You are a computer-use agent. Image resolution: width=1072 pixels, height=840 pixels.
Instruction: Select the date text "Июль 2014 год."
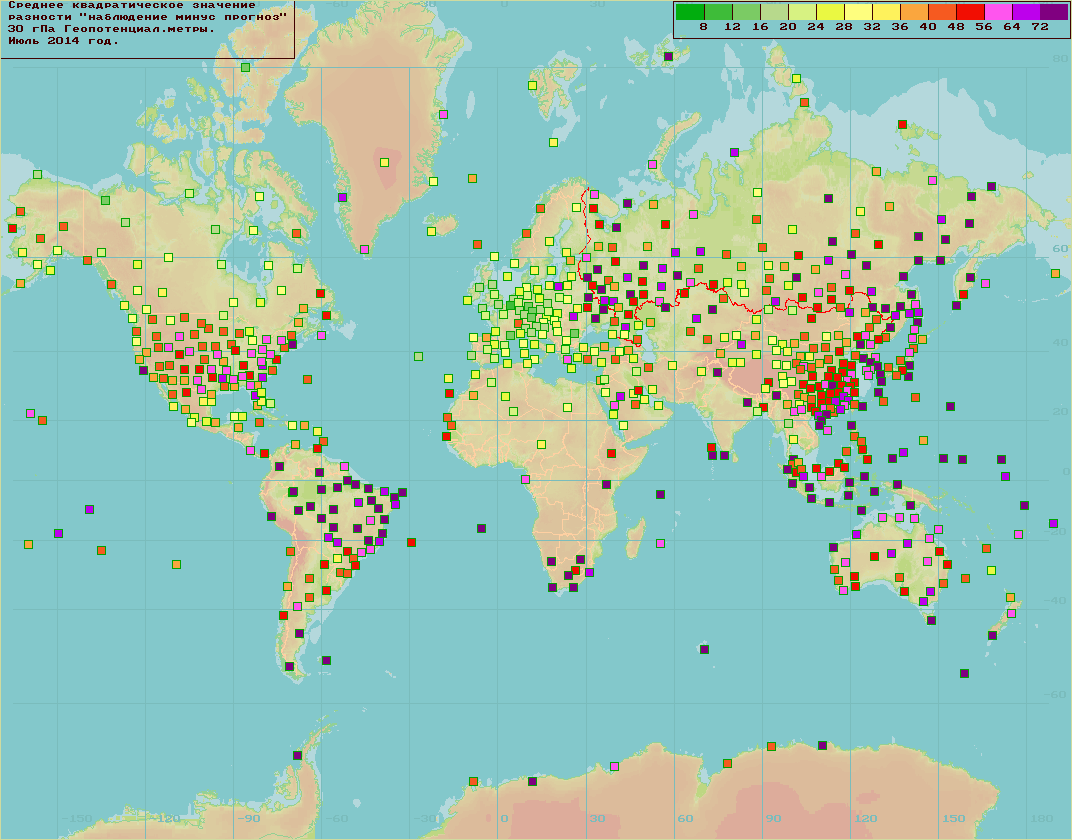(64, 40)
